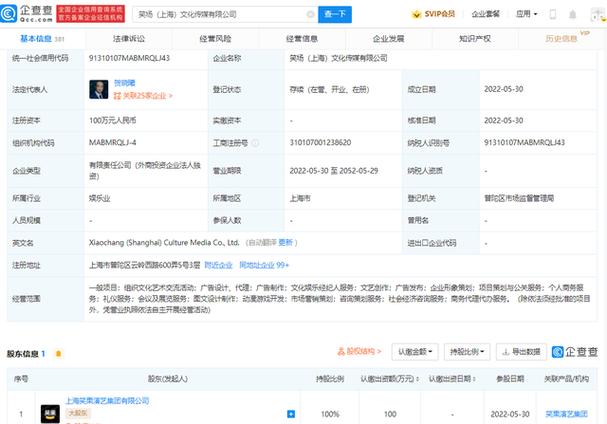Click 更新 next to the English name
This screenshot has width=607, height=424.
(285, 243)
